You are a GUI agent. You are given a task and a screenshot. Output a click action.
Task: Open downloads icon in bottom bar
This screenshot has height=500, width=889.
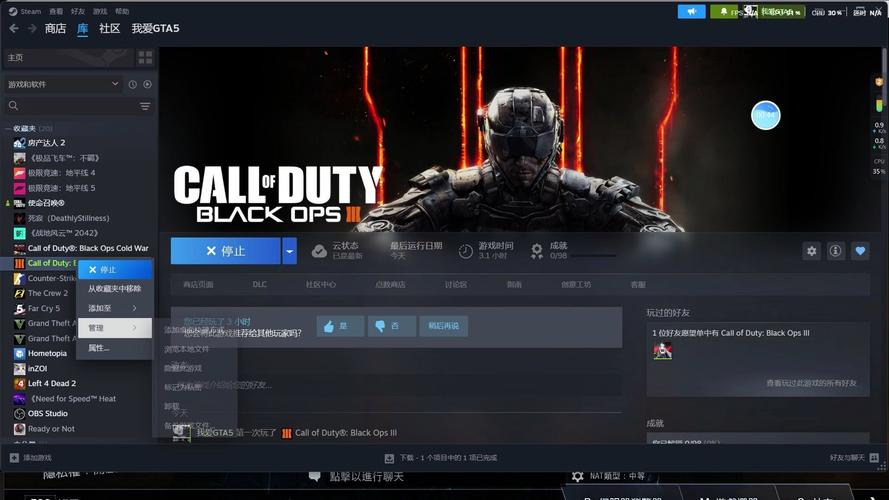[389, 458]
